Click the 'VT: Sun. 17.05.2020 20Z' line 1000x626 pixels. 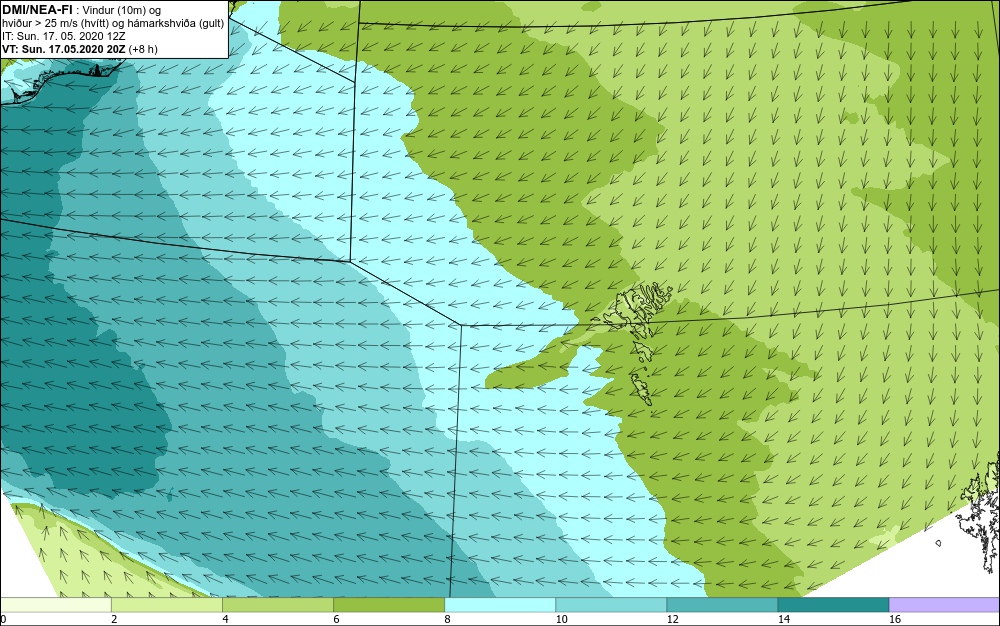point(80,49)
